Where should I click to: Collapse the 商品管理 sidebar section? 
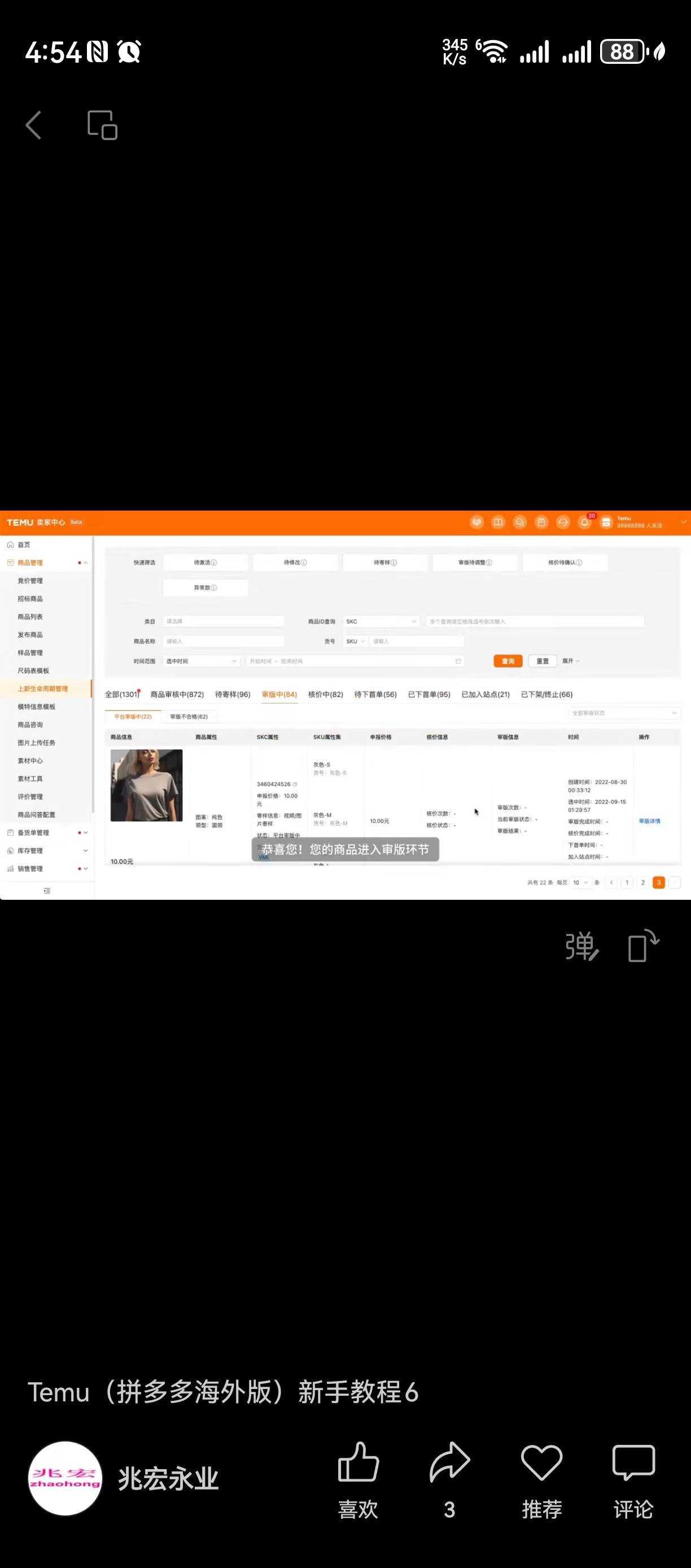[x=86, y=563]
